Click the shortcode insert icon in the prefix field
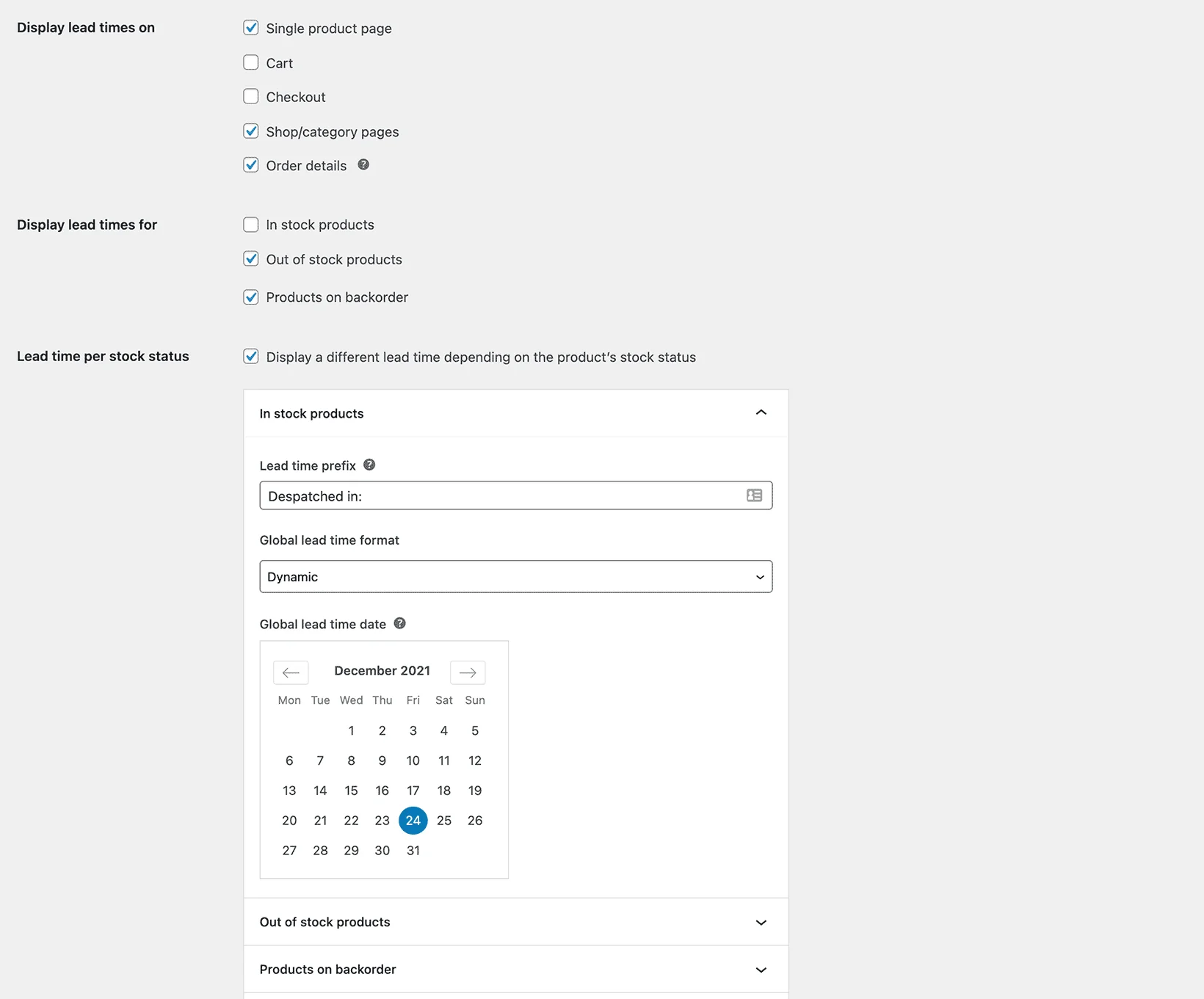1204x999 pixels. tap(753, 495)
